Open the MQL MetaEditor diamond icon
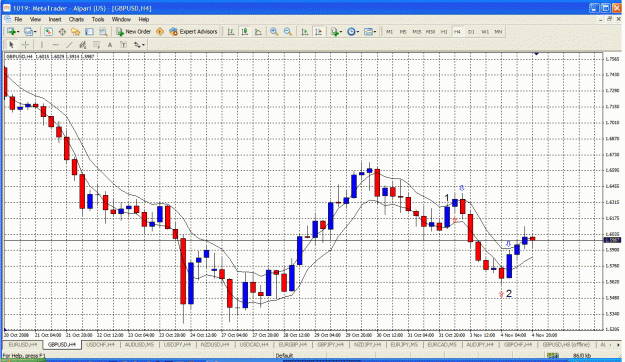The image size is (625, 362). click(x=160, y=31)
